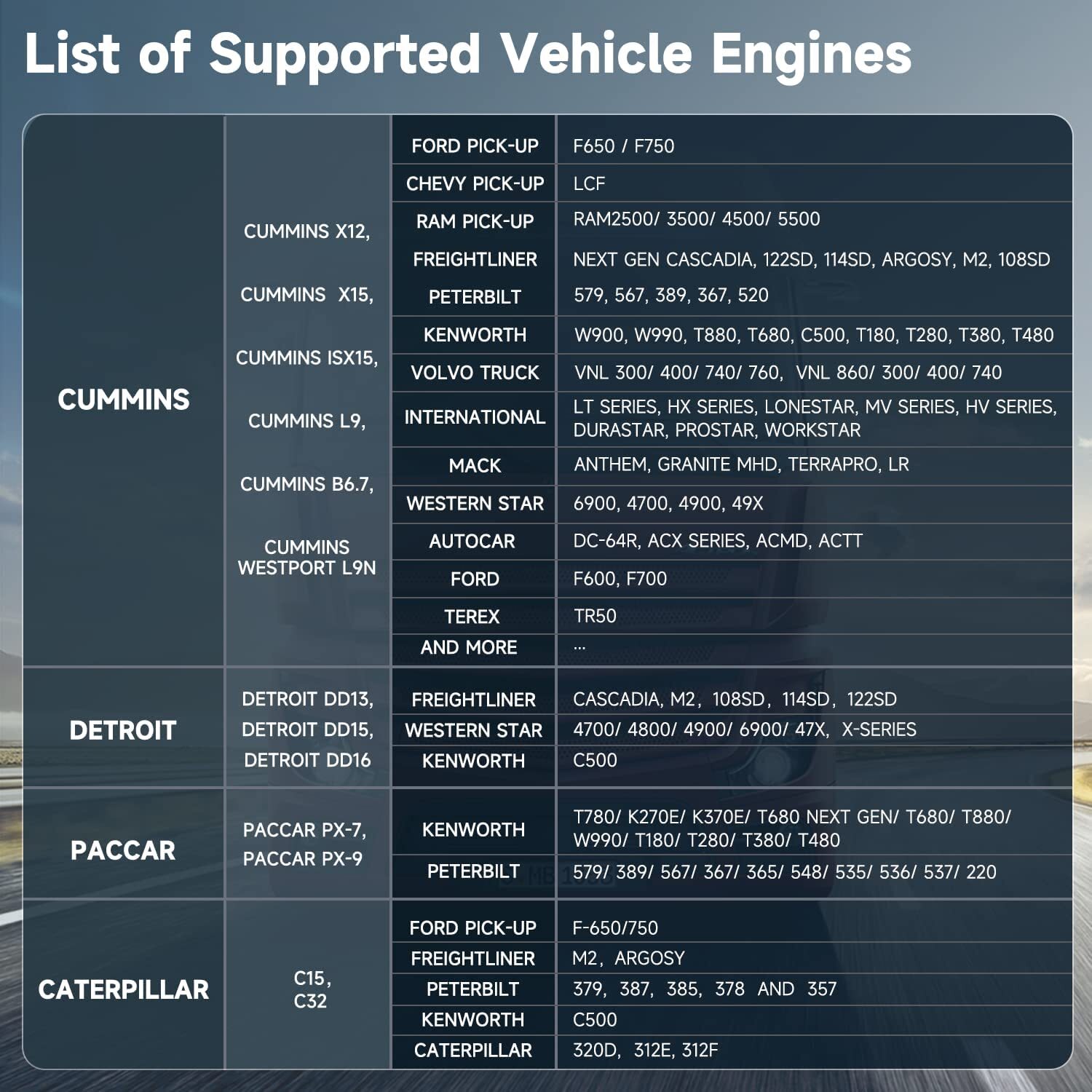Click the RAM PICK-UP label
The image size is (1092, 1092).
(475, 221)
